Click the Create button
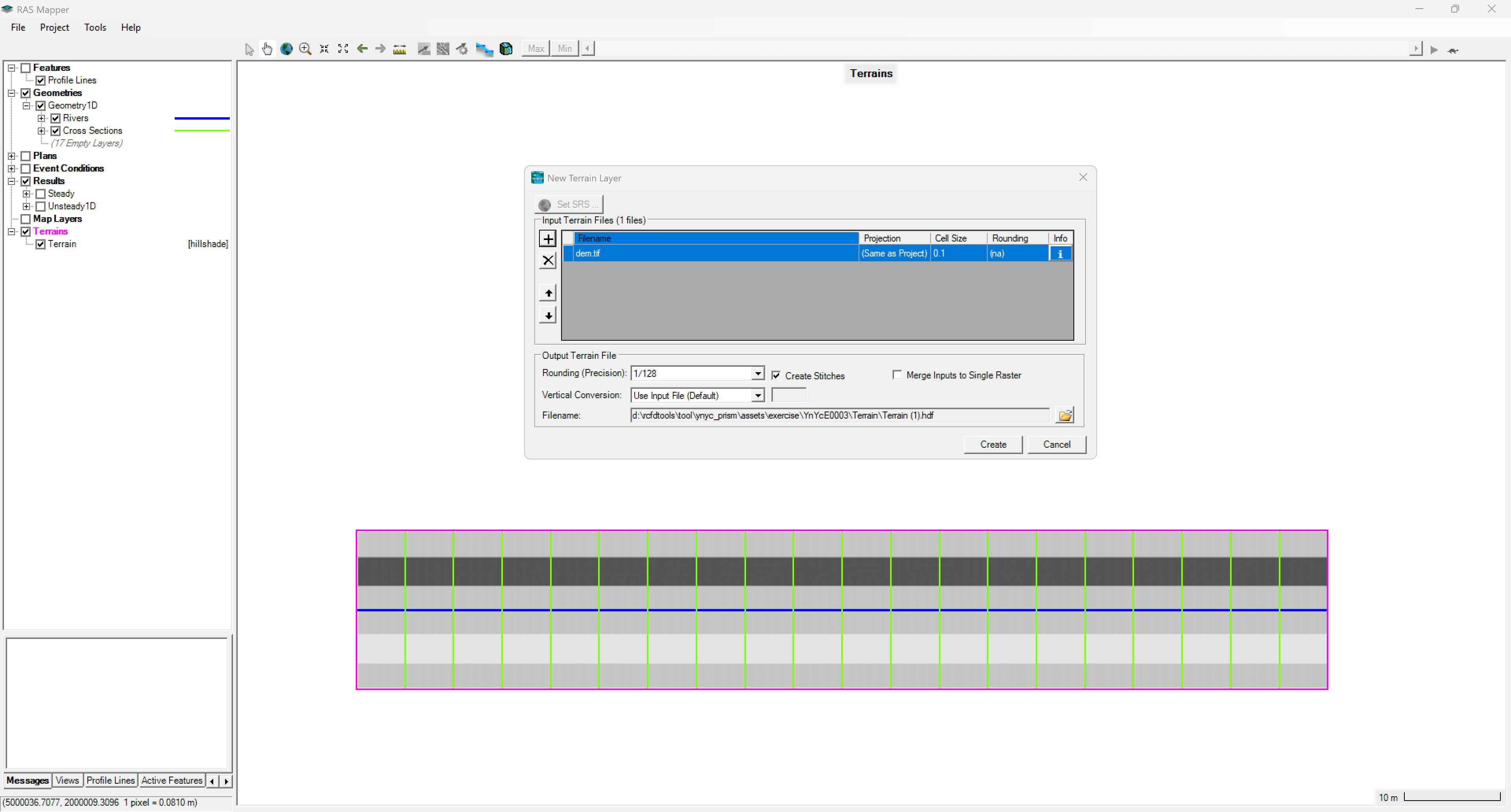1511x812 pixels. (993, 445)
